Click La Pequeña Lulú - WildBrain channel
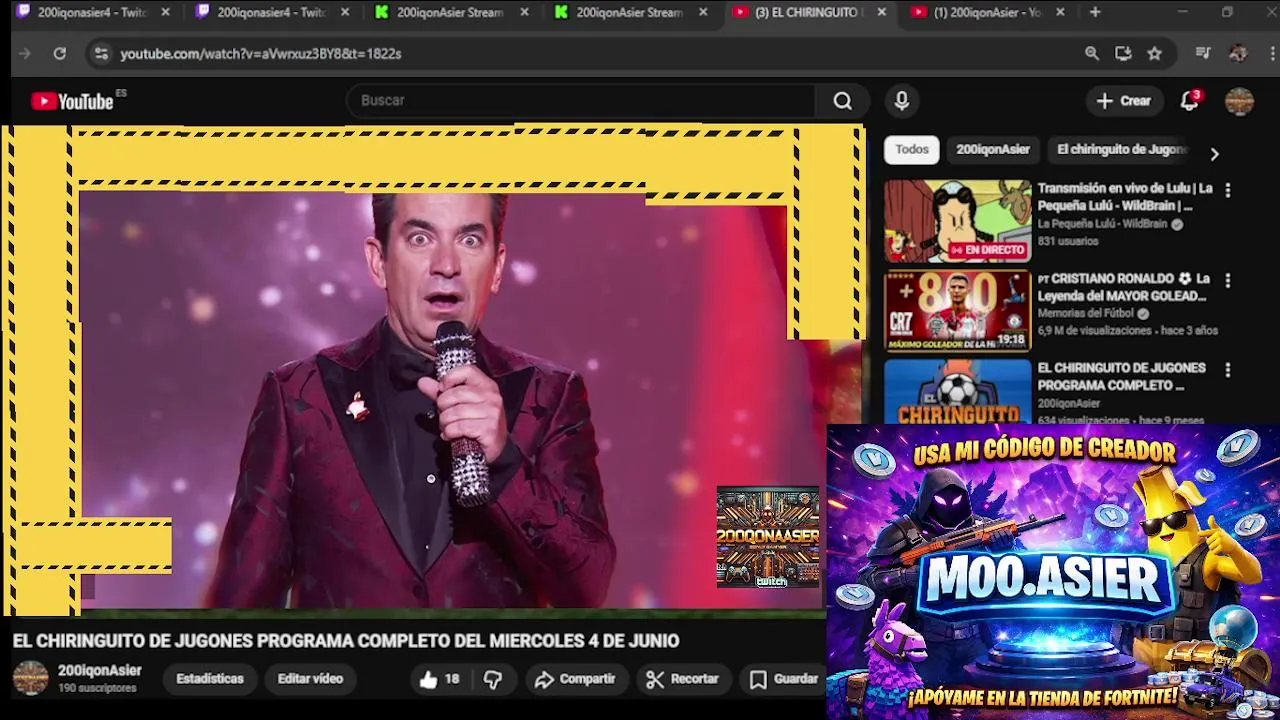The width and height of the screenshot is (1280, 720). pyautogui.click(x=1102, y=225)
